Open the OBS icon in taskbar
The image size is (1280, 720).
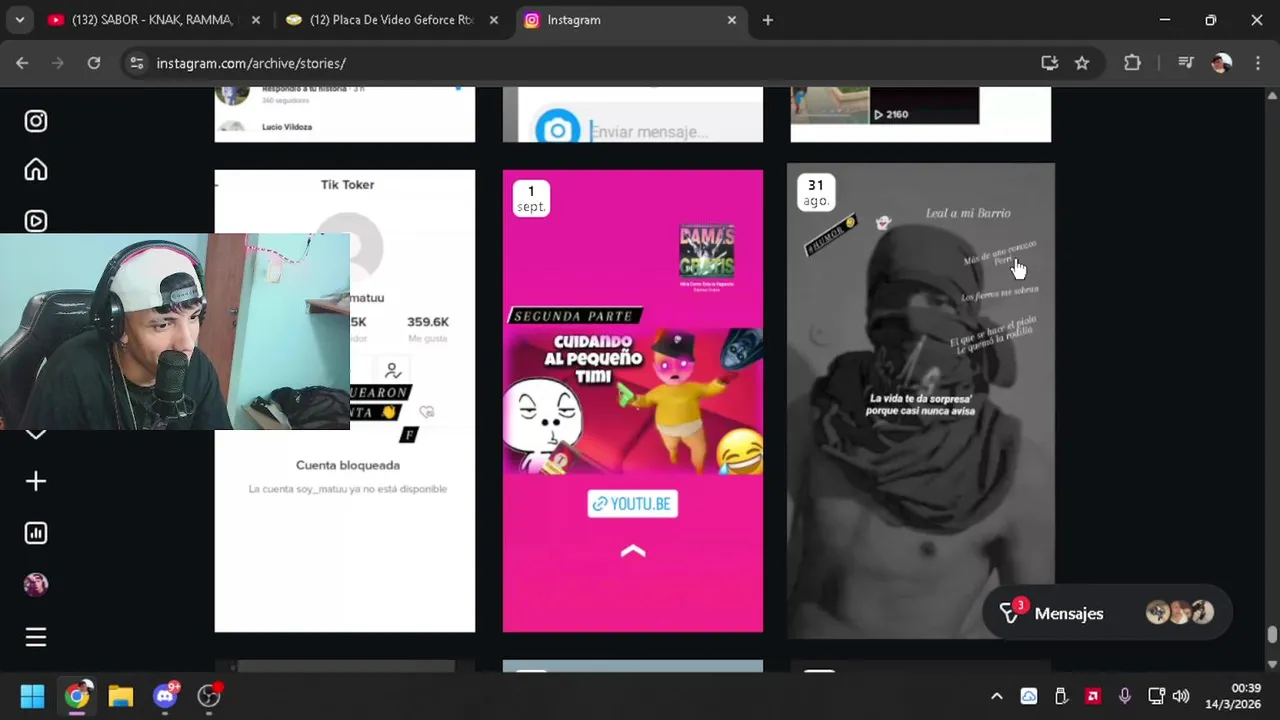coord(209,696)
